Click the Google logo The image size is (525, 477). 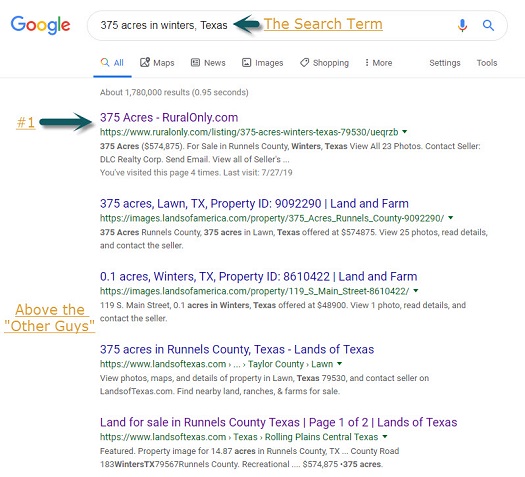pos(40,25)
